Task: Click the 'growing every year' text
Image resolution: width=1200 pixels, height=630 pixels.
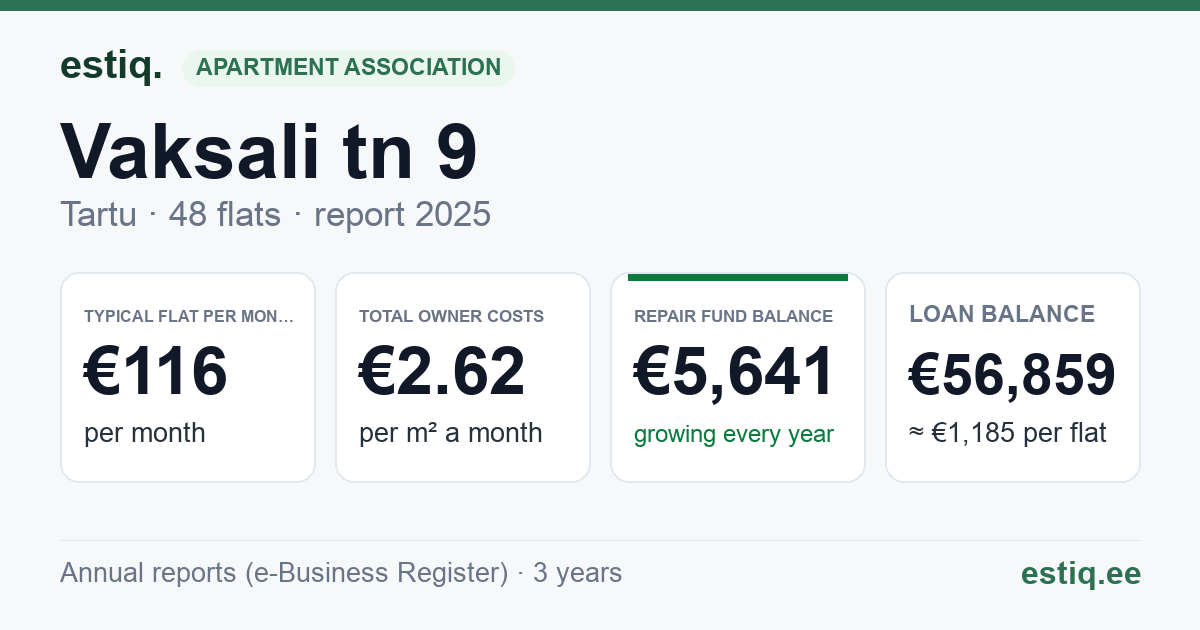Action: [734, 434]
